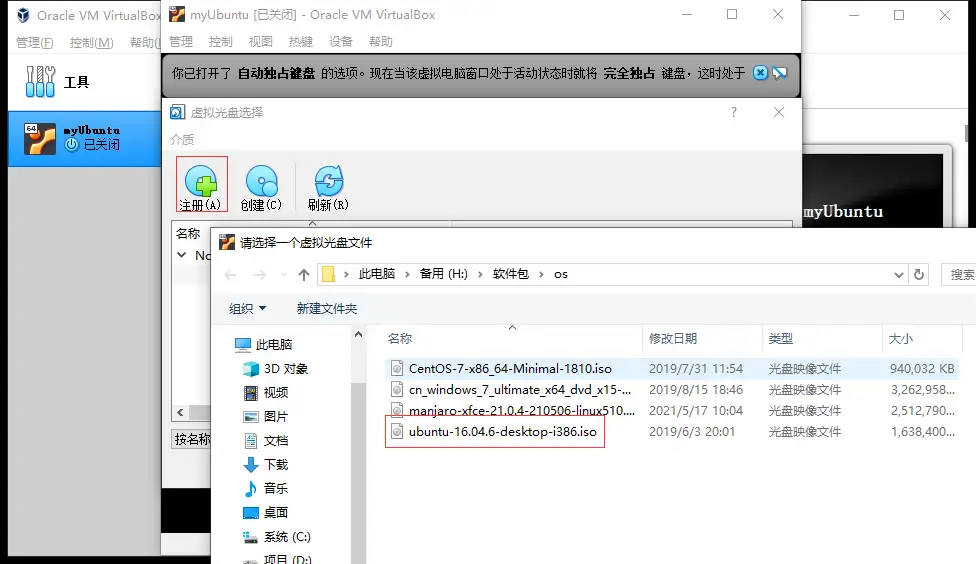The width and height of the screenshot is (976, 564).
Task: Select the 工具 (Tools) icon in VirtualBox Manager
Action: point(41,82)
